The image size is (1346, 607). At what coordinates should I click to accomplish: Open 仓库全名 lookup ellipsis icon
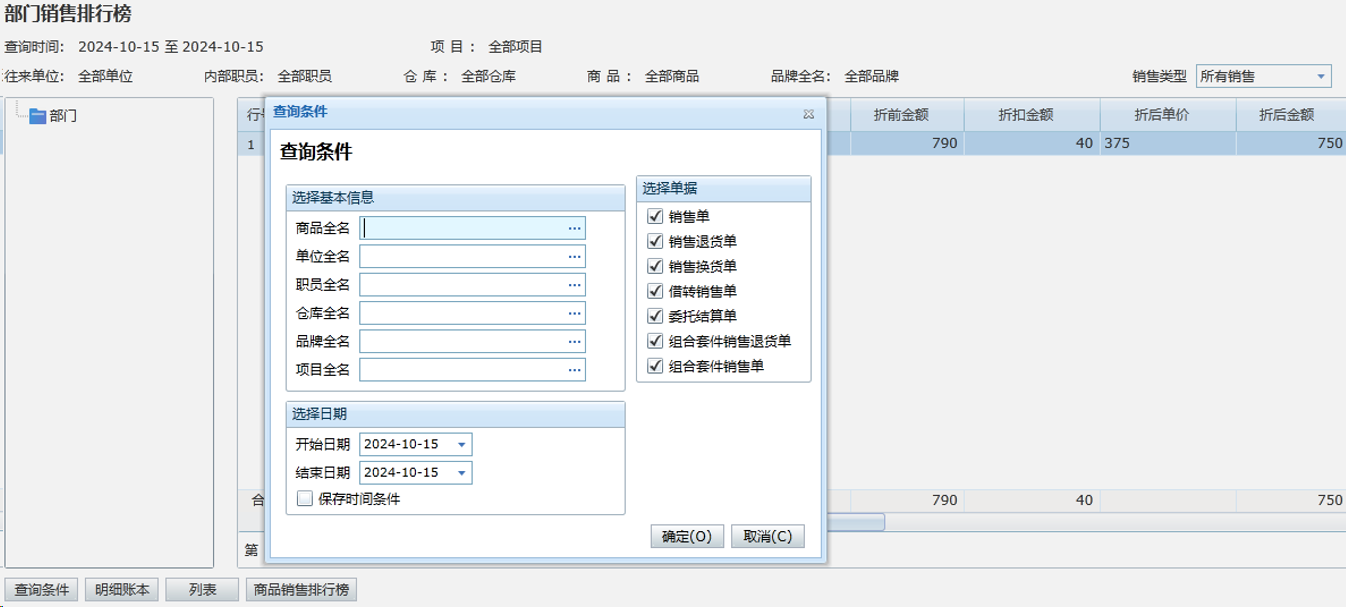tap(574, 314)
